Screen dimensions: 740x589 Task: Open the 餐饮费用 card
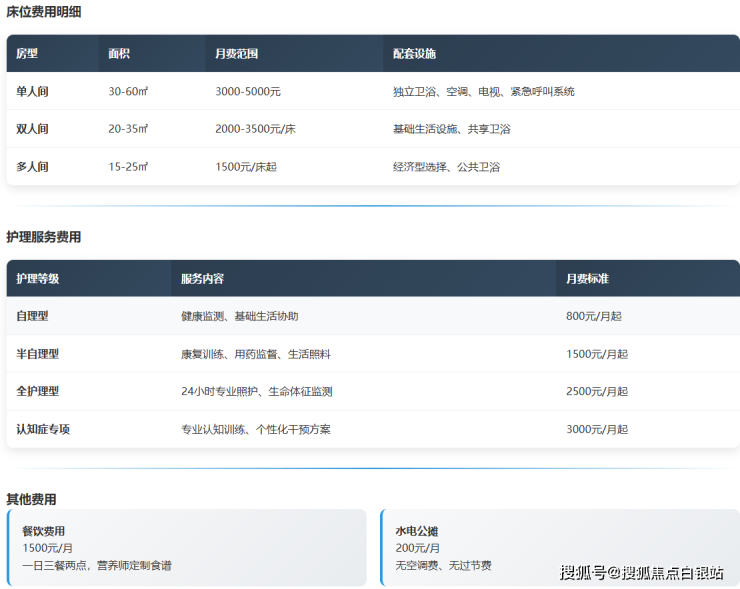point(188,547)
